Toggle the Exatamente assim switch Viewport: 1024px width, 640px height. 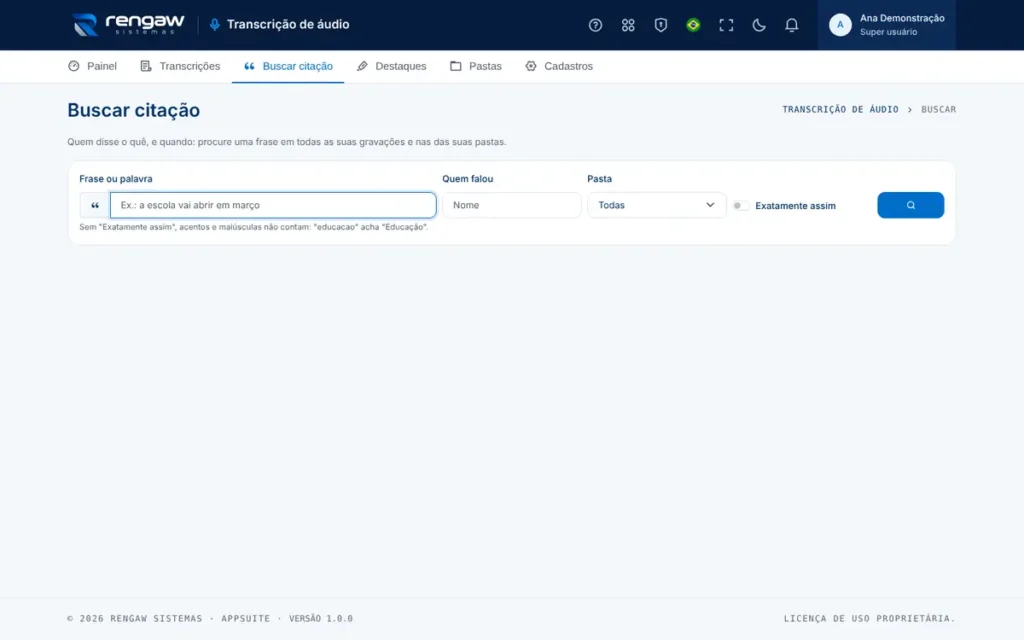741,206
